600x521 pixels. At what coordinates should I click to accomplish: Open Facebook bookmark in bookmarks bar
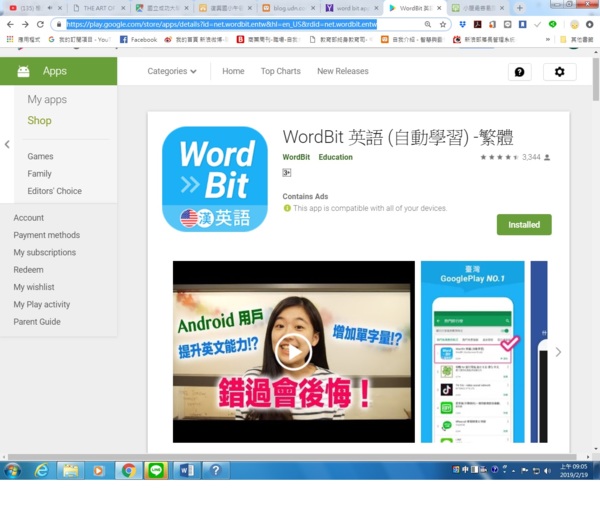(x=138, y=40)
